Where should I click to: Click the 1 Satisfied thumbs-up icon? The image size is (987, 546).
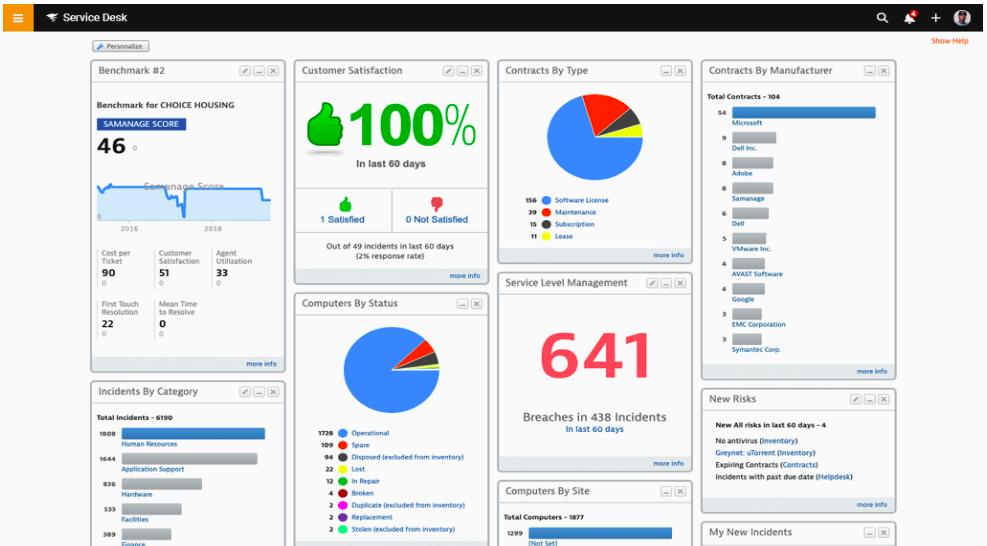[345, 204]
